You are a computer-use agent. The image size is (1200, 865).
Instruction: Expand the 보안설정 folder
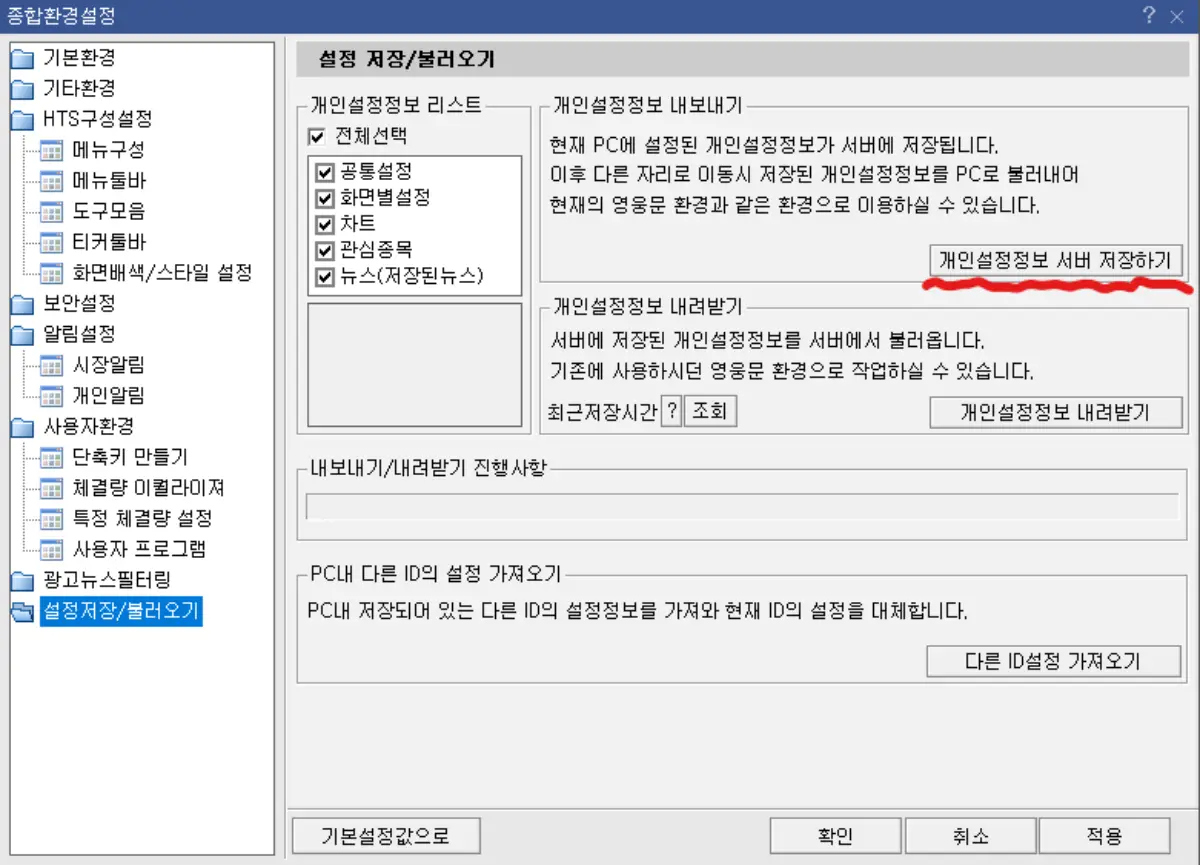coord(21,303)
